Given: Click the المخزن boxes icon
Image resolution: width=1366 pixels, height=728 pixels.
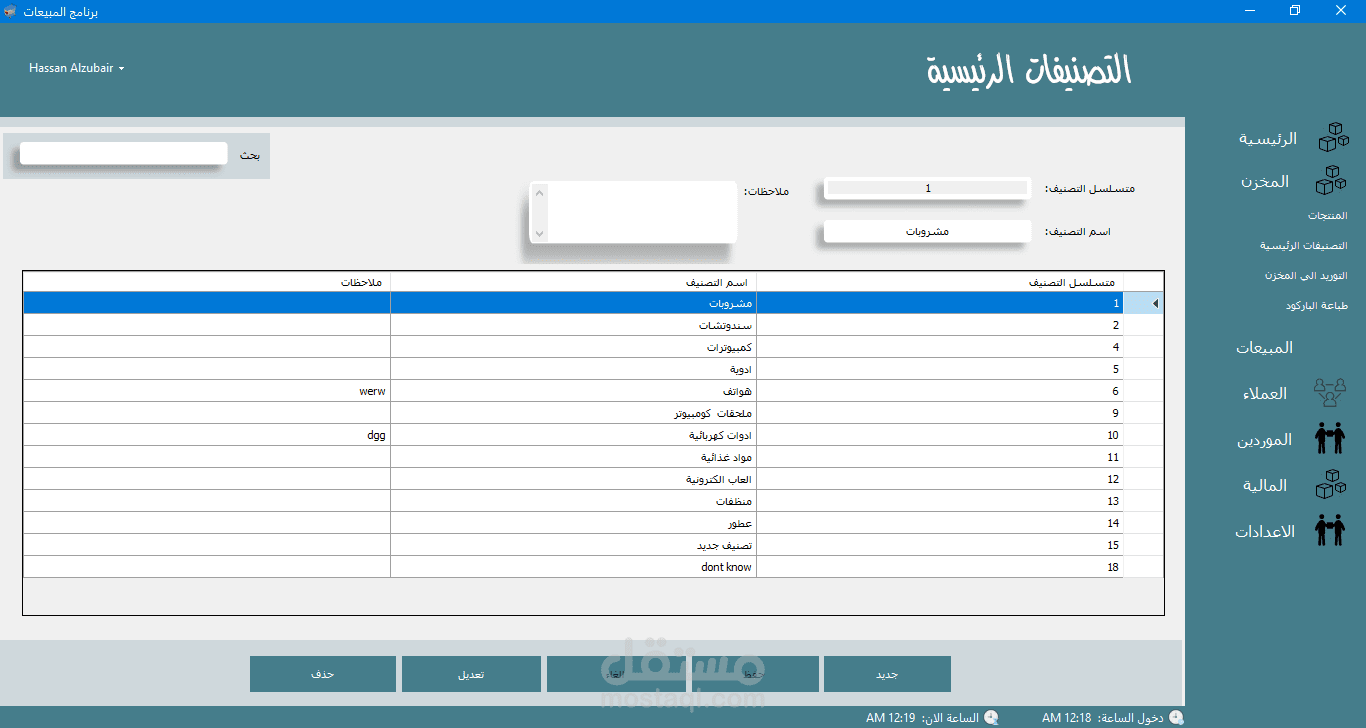Looking at the screenshot, I should (x=1330, y=181).
